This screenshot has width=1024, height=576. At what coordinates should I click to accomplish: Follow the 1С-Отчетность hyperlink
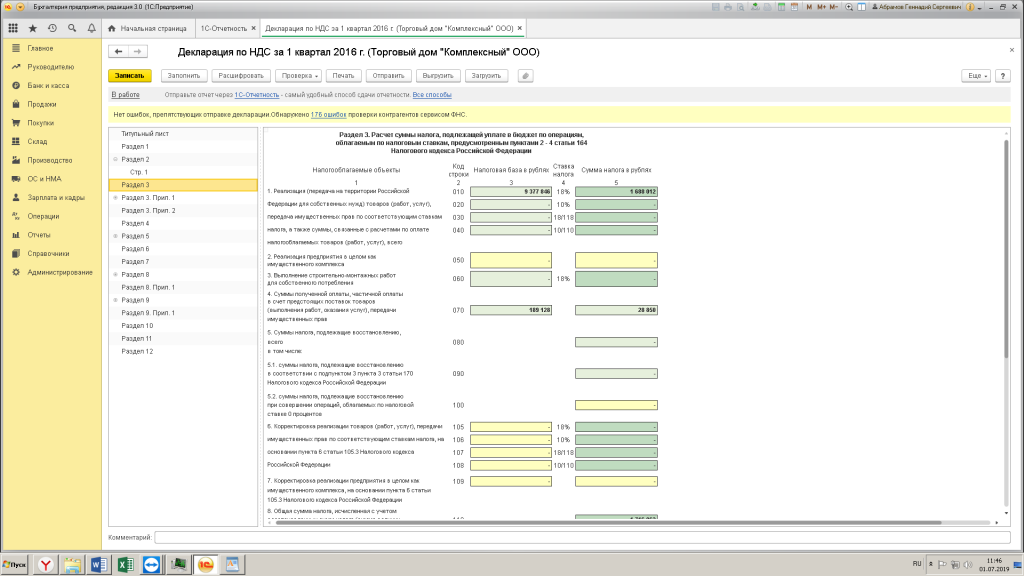[257, 95]
